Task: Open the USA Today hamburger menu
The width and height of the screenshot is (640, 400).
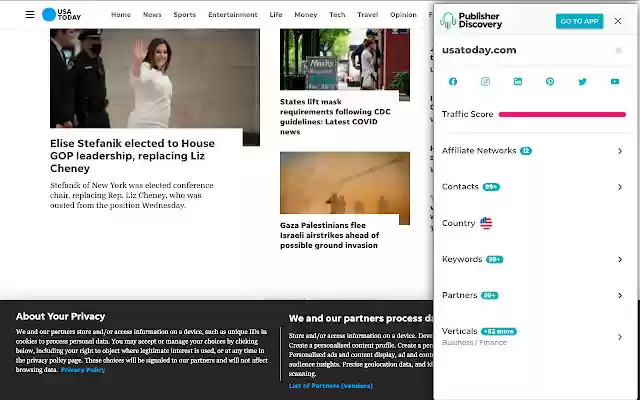Action: coord(30,15)
